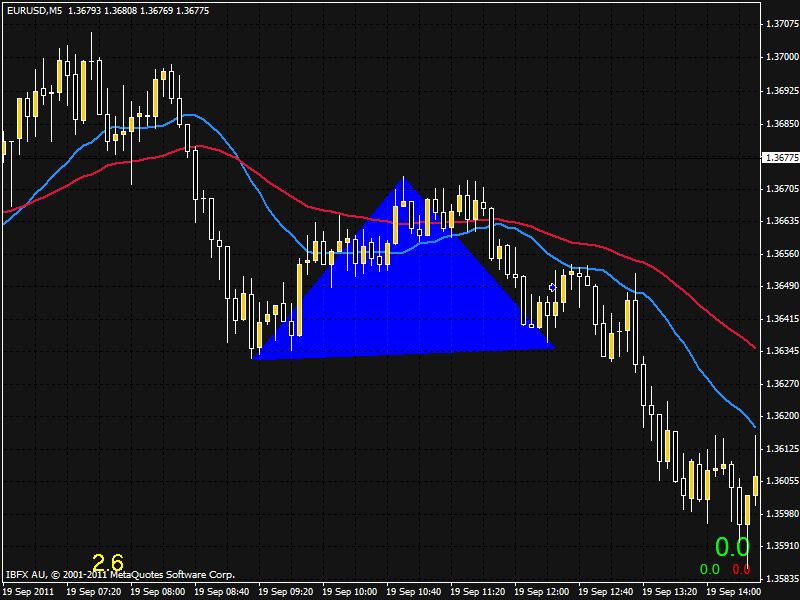Click the 1.36705 price axis label
Image resolution: width=800 pixels, height=600 pixels.
click(779, 188)
